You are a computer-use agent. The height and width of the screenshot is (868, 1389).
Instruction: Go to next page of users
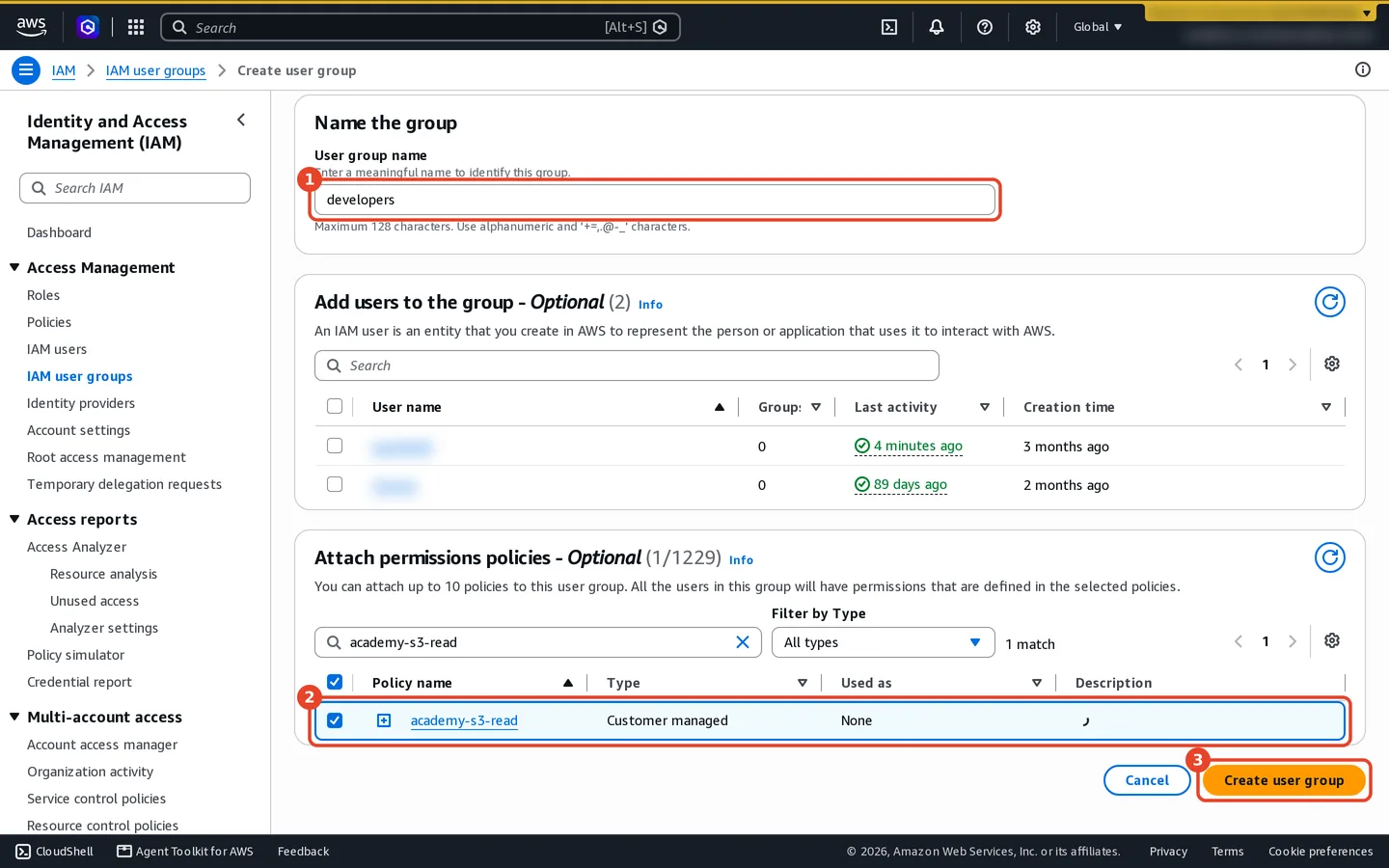pyautogui.click(x=1293, y=365)
